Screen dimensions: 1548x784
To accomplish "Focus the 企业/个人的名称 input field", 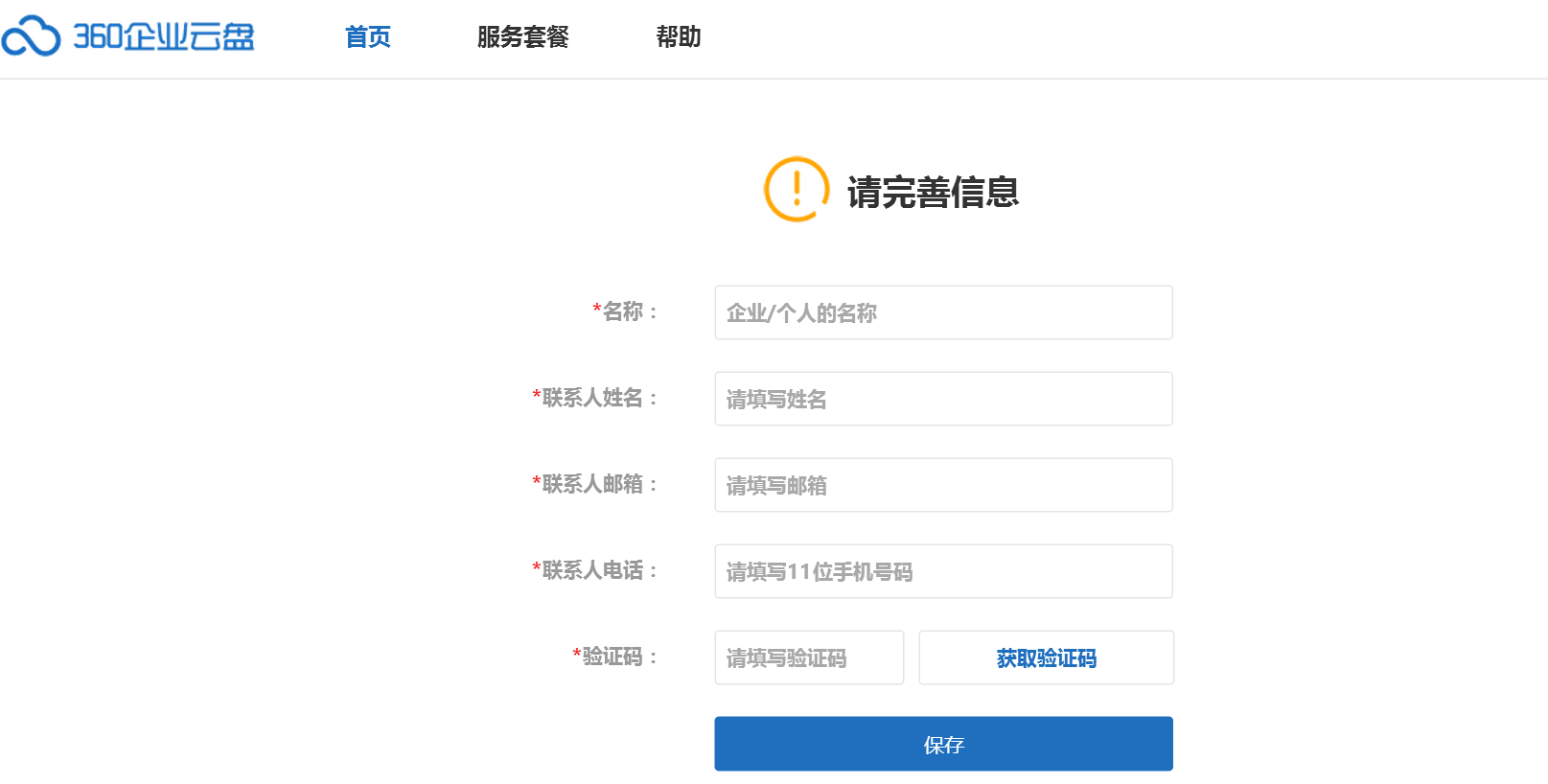I will (x=943, y=312).
